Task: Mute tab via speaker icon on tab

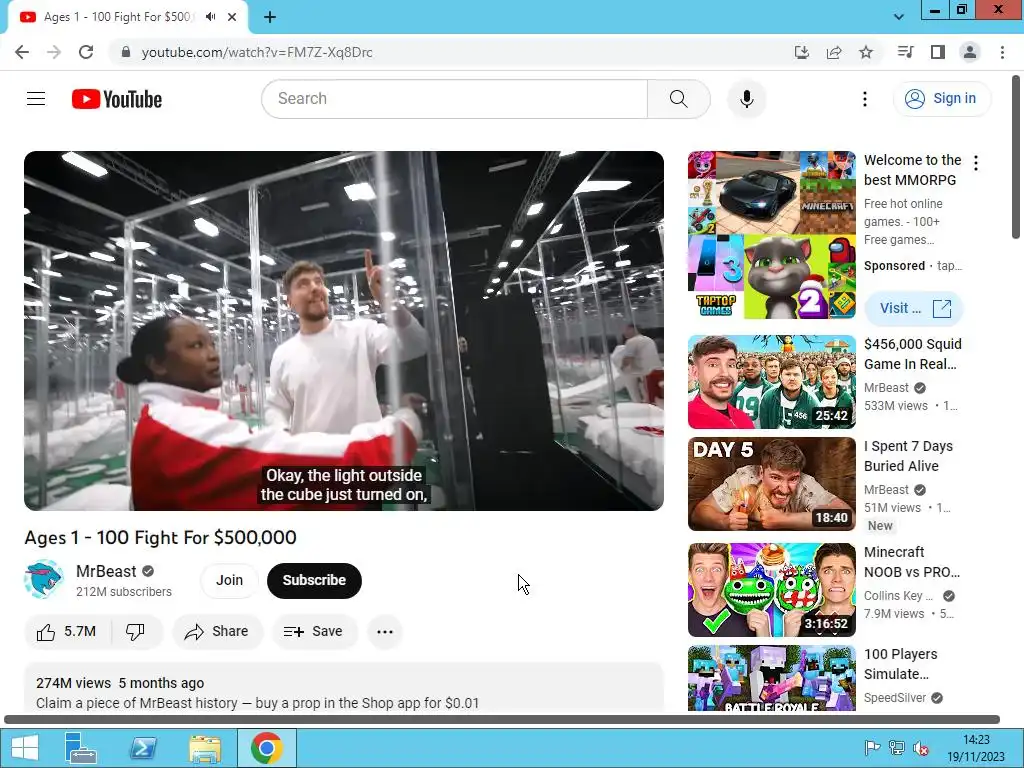Action: click(210, 17)
